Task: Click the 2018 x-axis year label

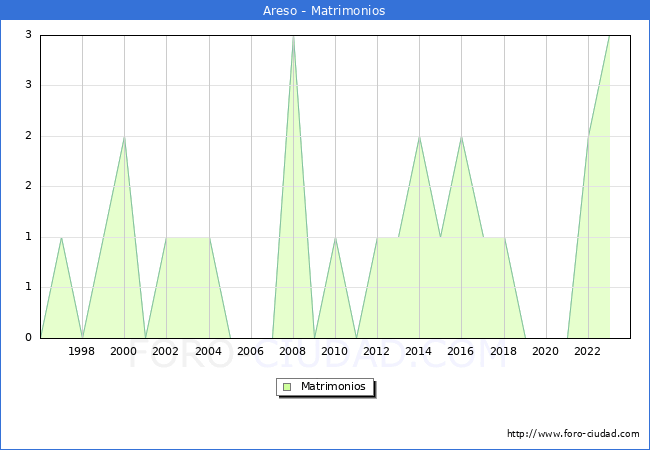Action: point(503,351)
